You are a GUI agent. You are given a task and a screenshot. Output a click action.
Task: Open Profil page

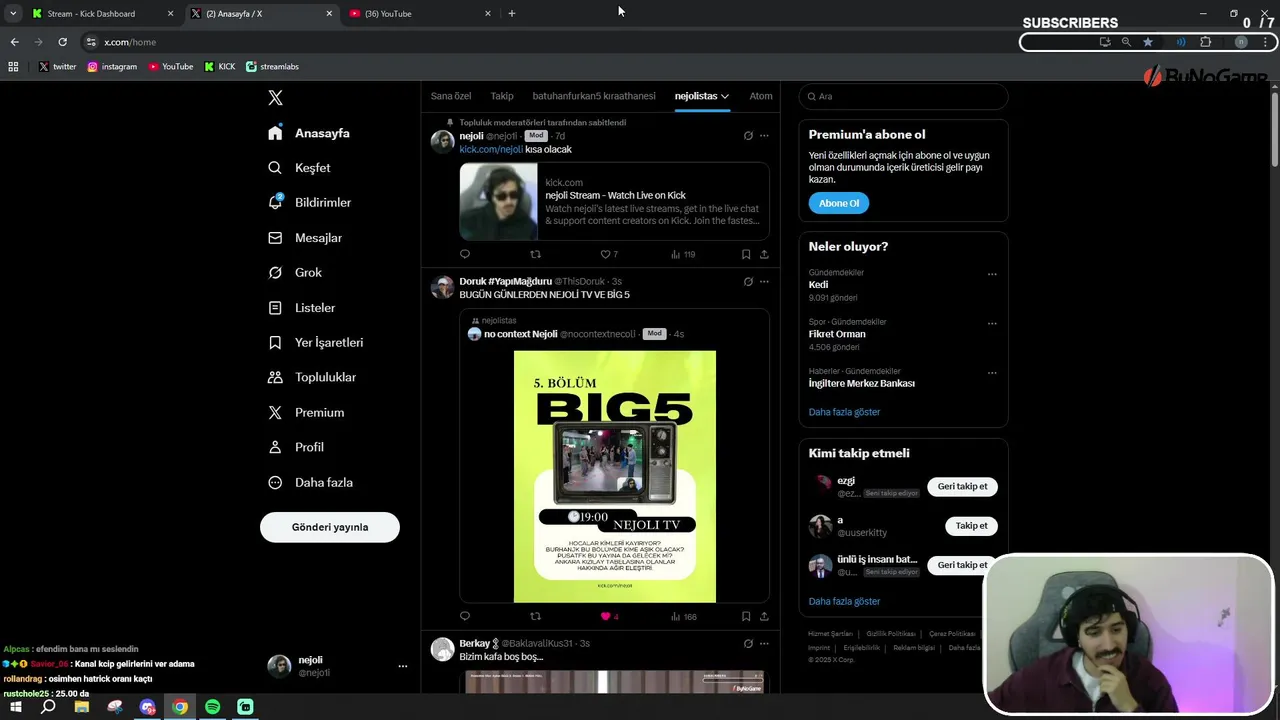coord(295,447)
